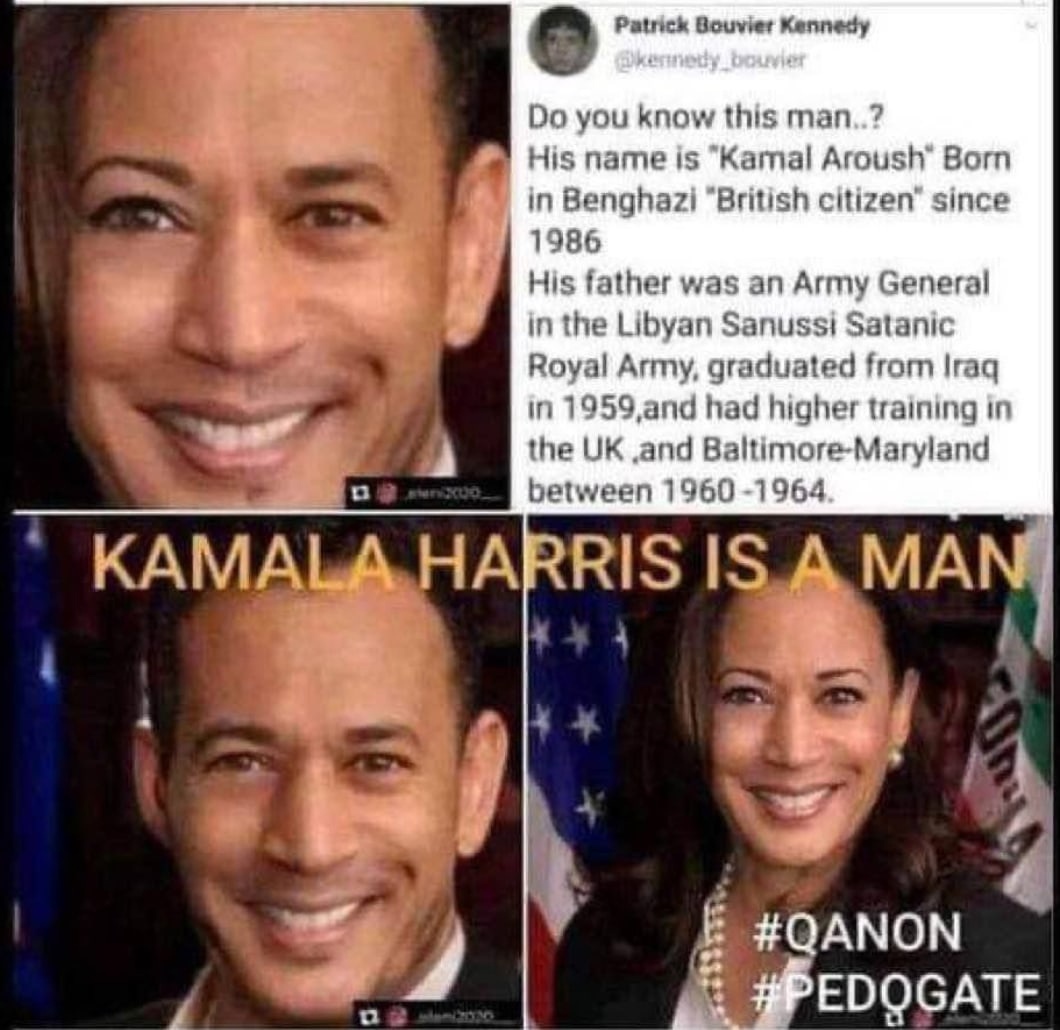Click the Patrick Bouvier Kennedy display name
Viewport: 1060px width, 1030px height.
(742, 26)
